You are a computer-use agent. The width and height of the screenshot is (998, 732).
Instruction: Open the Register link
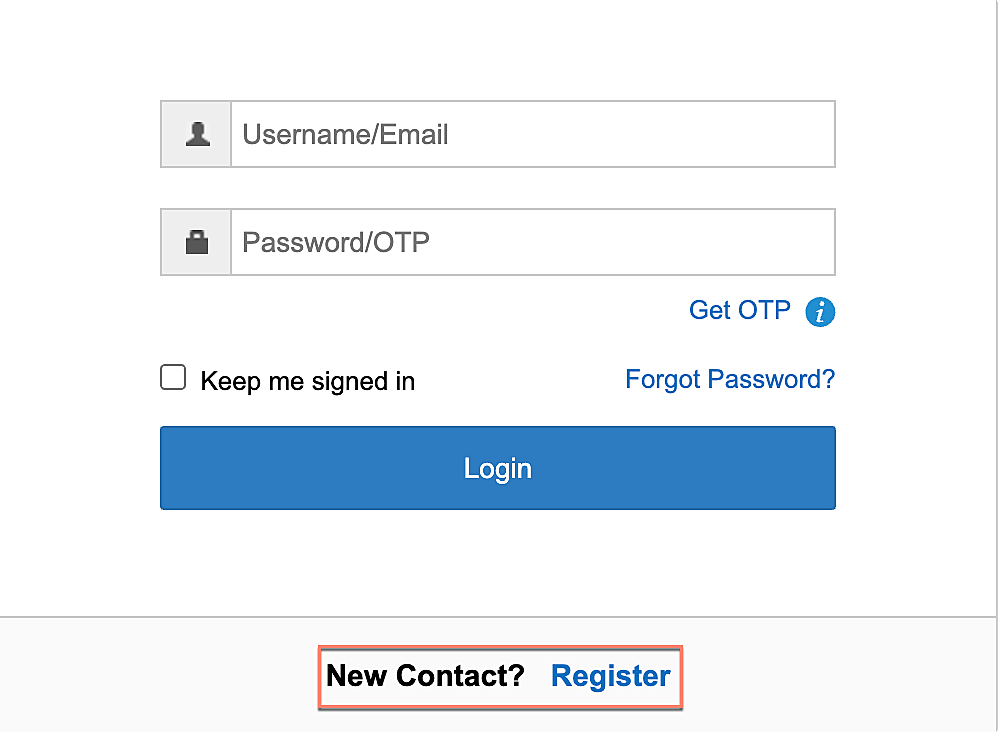pos(610,676)
